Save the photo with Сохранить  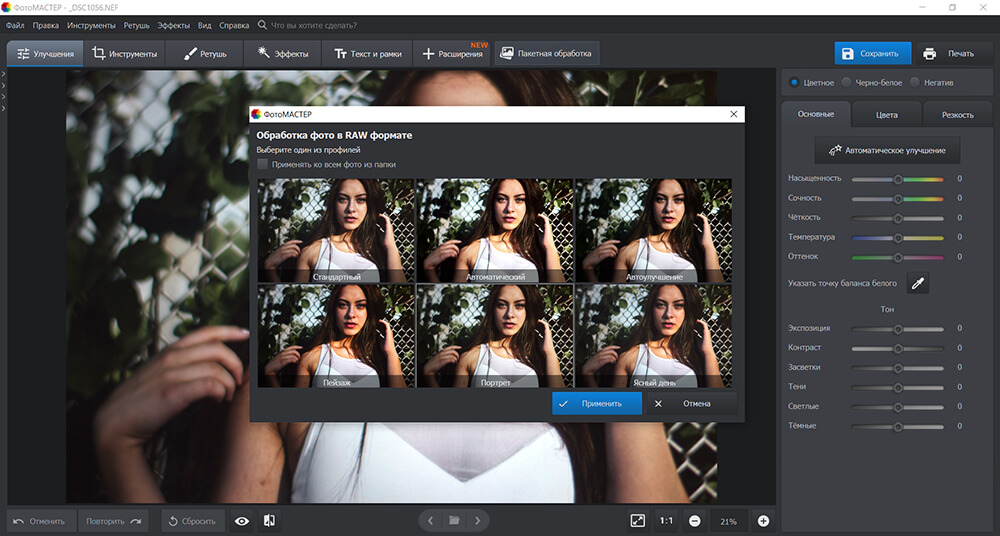872,54
